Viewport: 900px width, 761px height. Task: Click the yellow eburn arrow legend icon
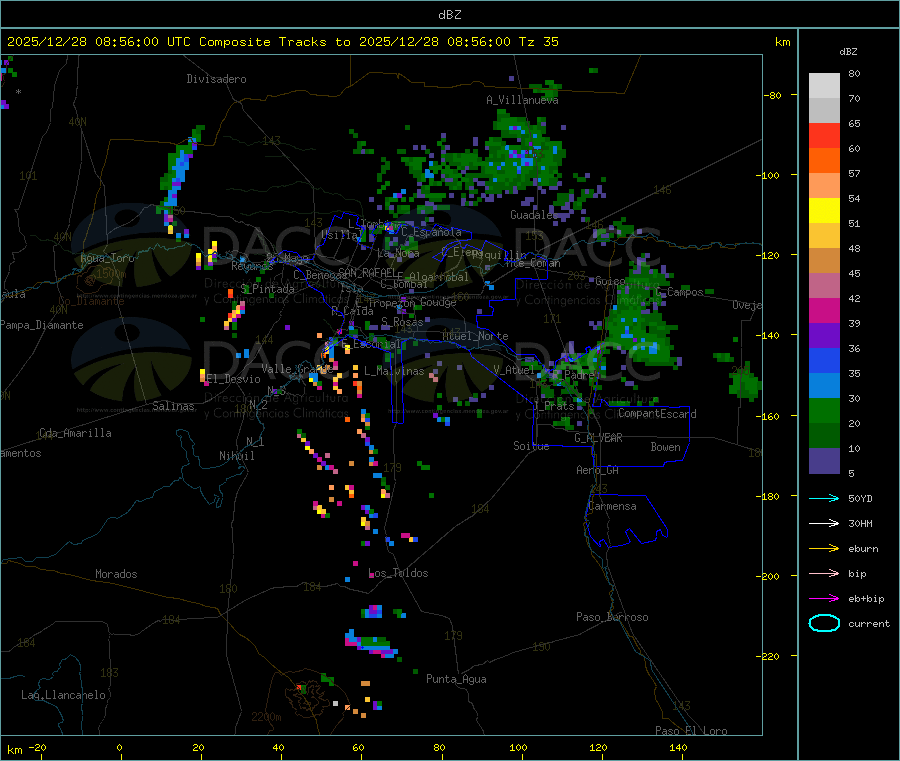[824, 549]
